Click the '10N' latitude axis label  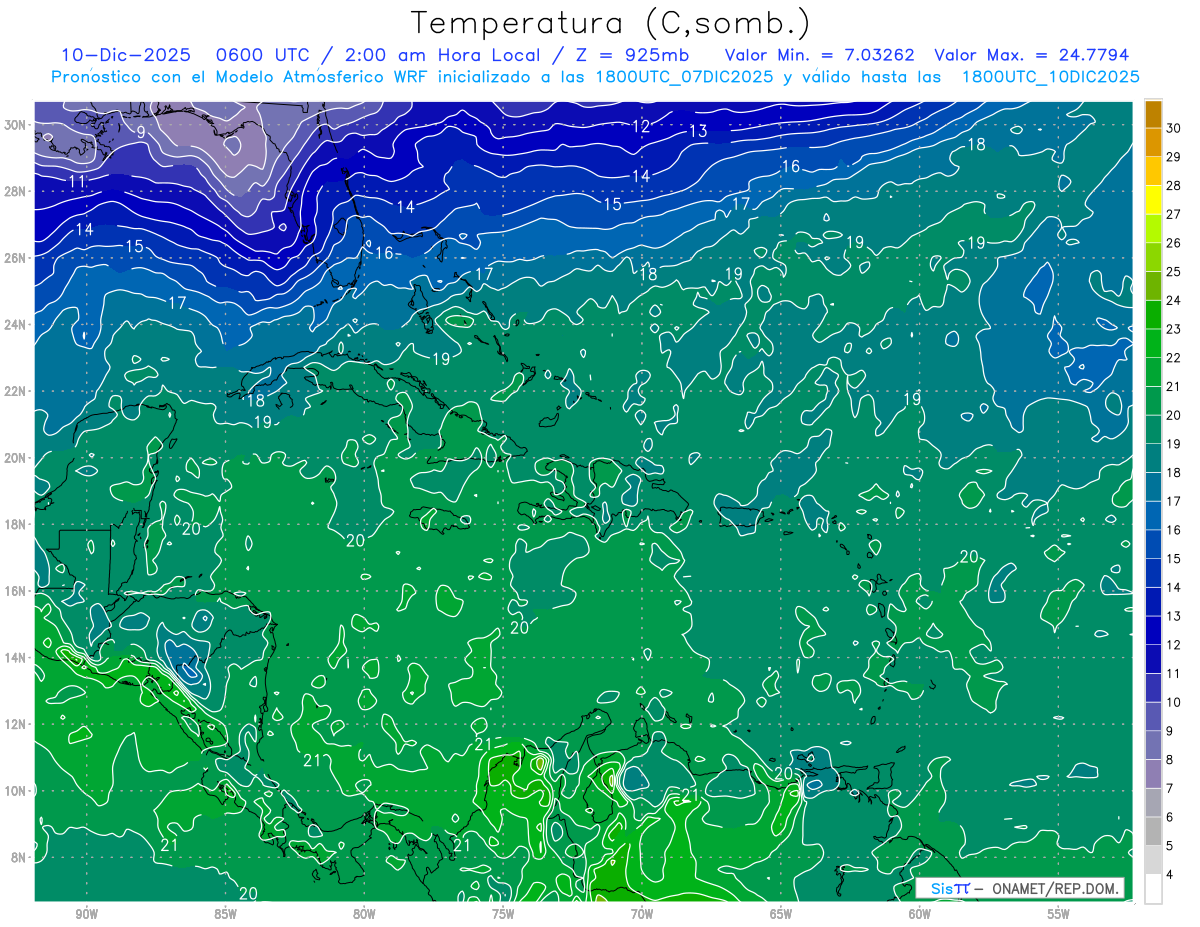point(16,791)
